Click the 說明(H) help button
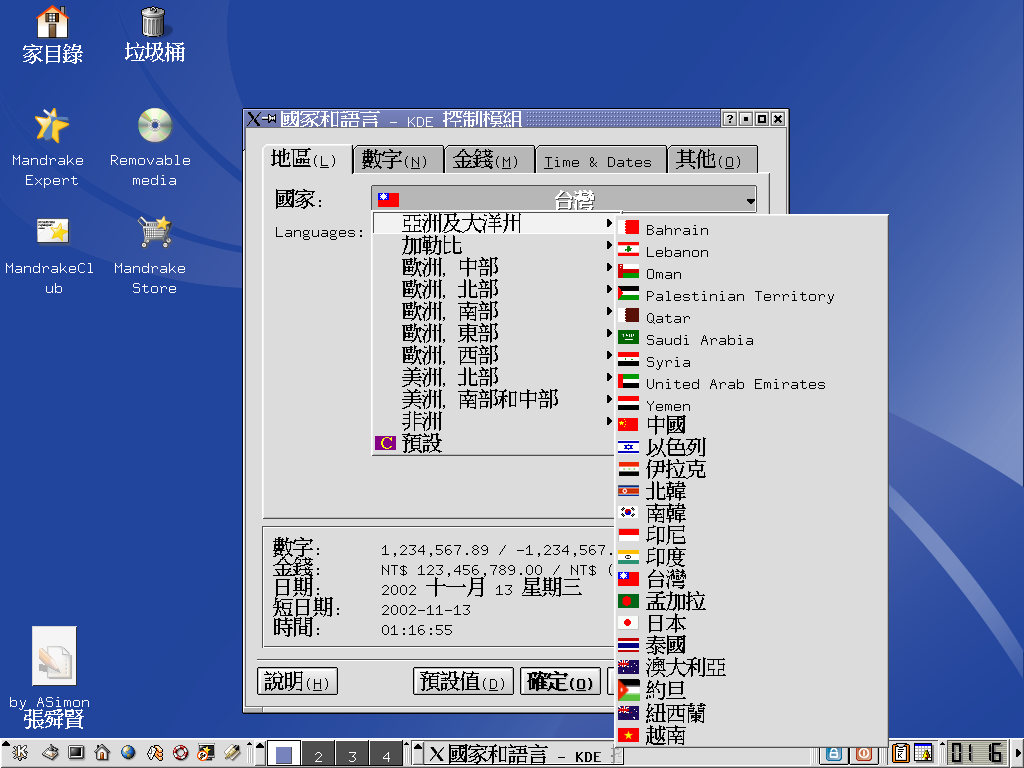Screen dimensions: 1024x768 pyautogui.click(x=297, y=682)
